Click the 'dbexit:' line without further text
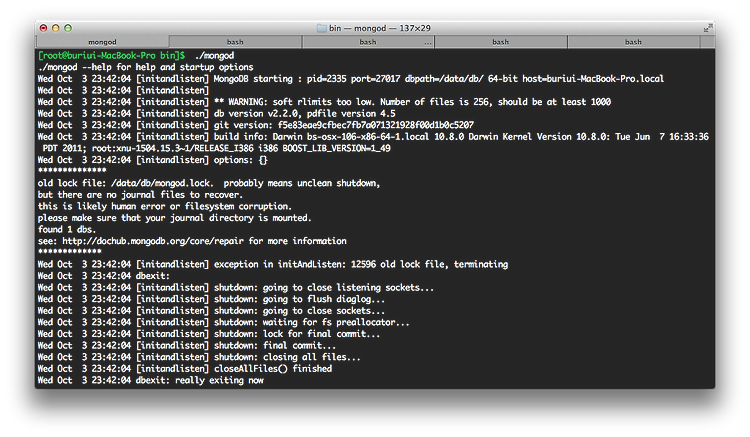Image resolution: width=750 pixels, height=437 pixels. [104, 276]
